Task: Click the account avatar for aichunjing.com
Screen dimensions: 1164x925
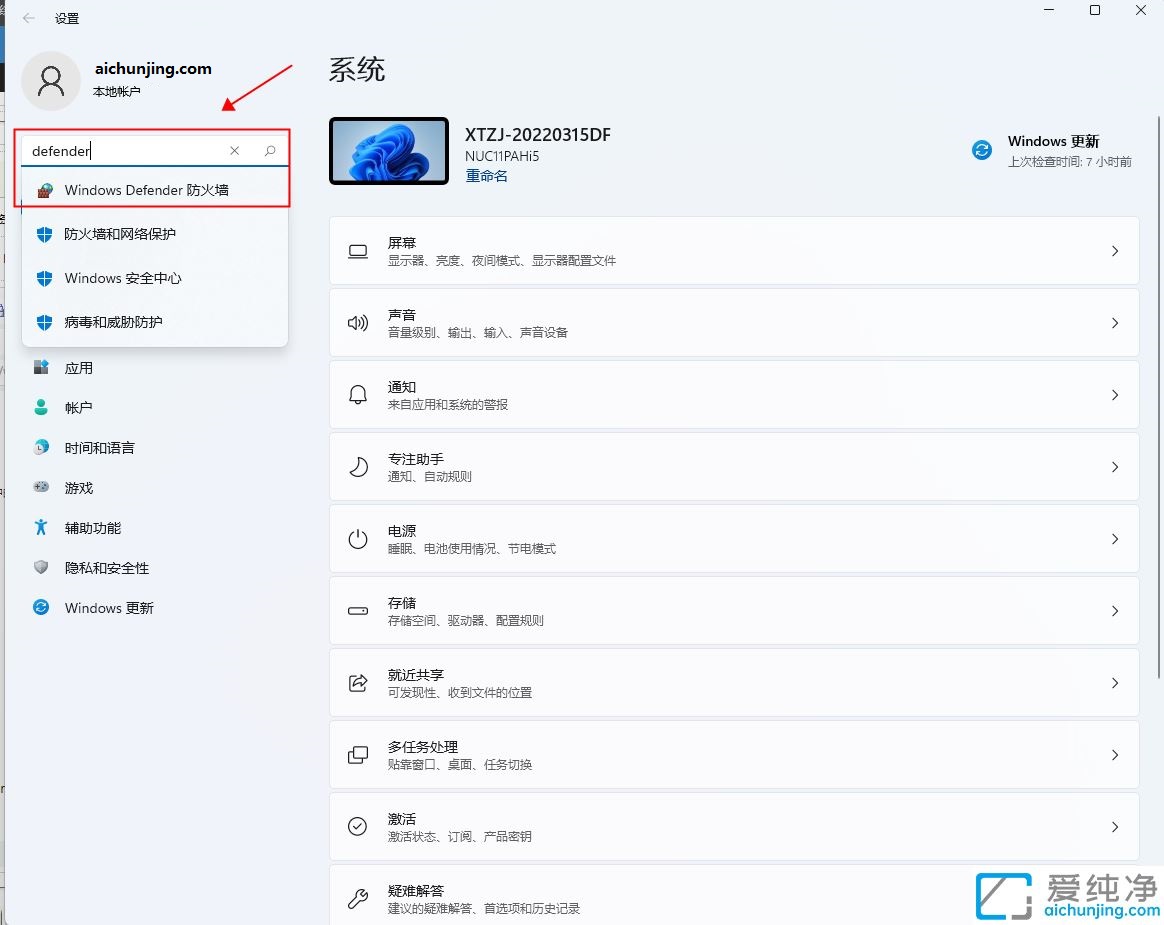Action: pyautogui.click(x=51, y=81)
